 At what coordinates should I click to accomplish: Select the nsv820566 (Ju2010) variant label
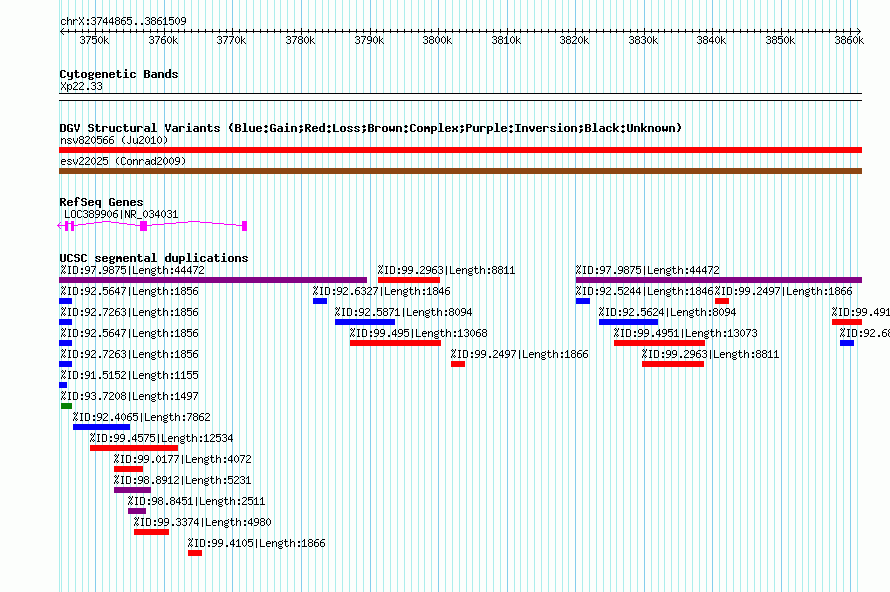pyautogui.click(x=114, y=140)
